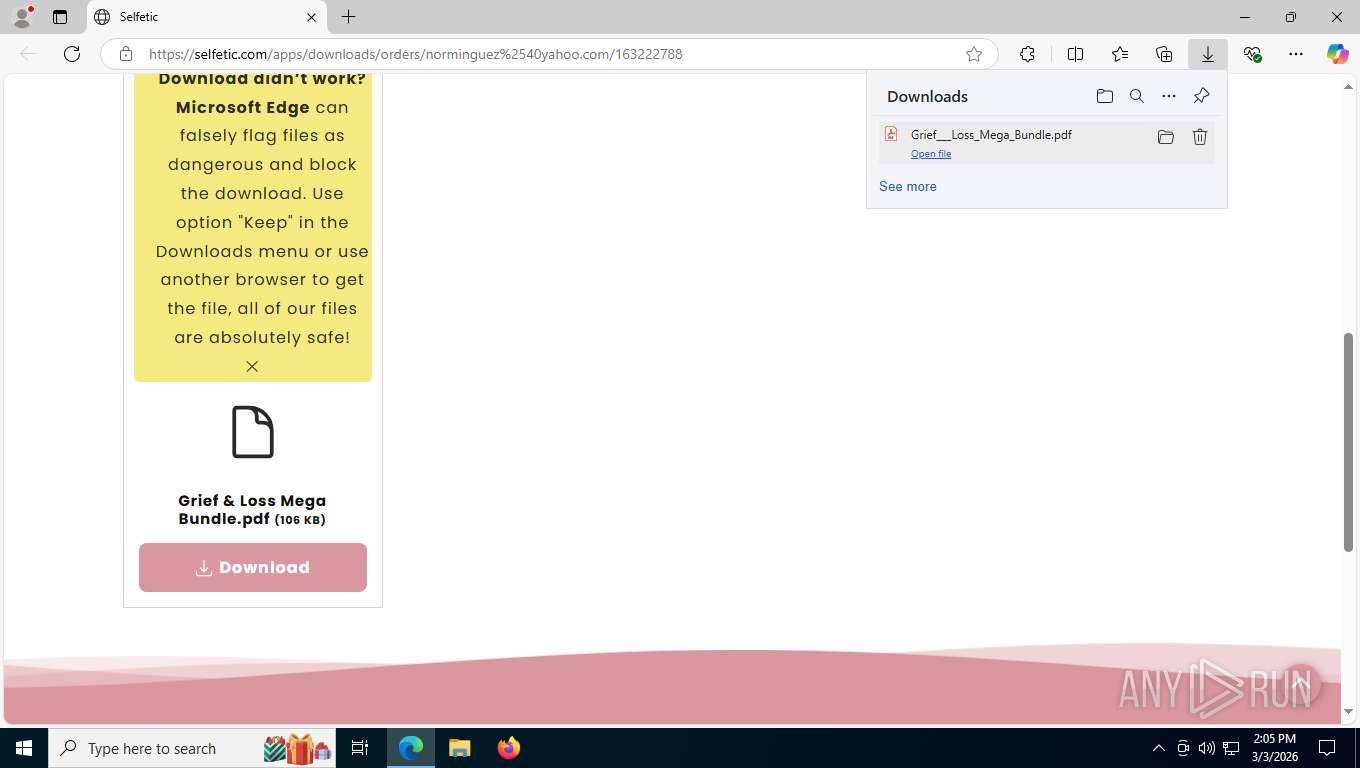Screen dimensions: 1360x768
Task: Open Browser essentials heart icon
Action: (x=1252, y=54)
